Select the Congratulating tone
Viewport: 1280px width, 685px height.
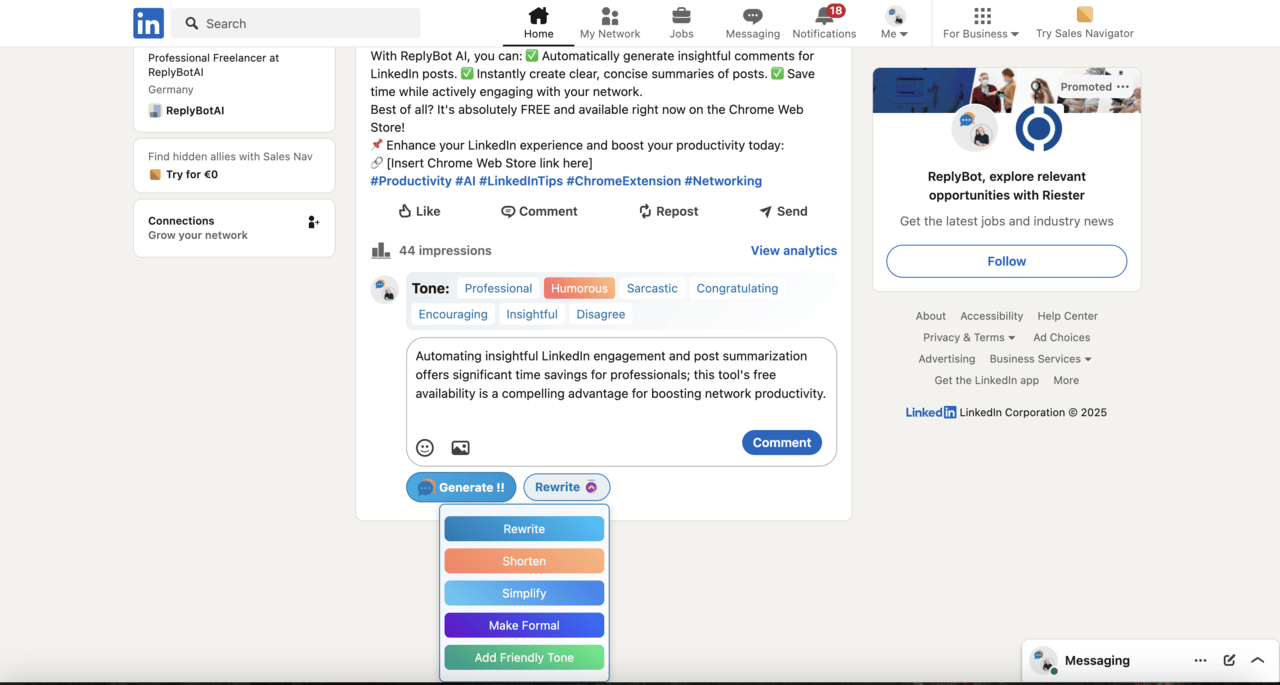(x=737, y=288)
